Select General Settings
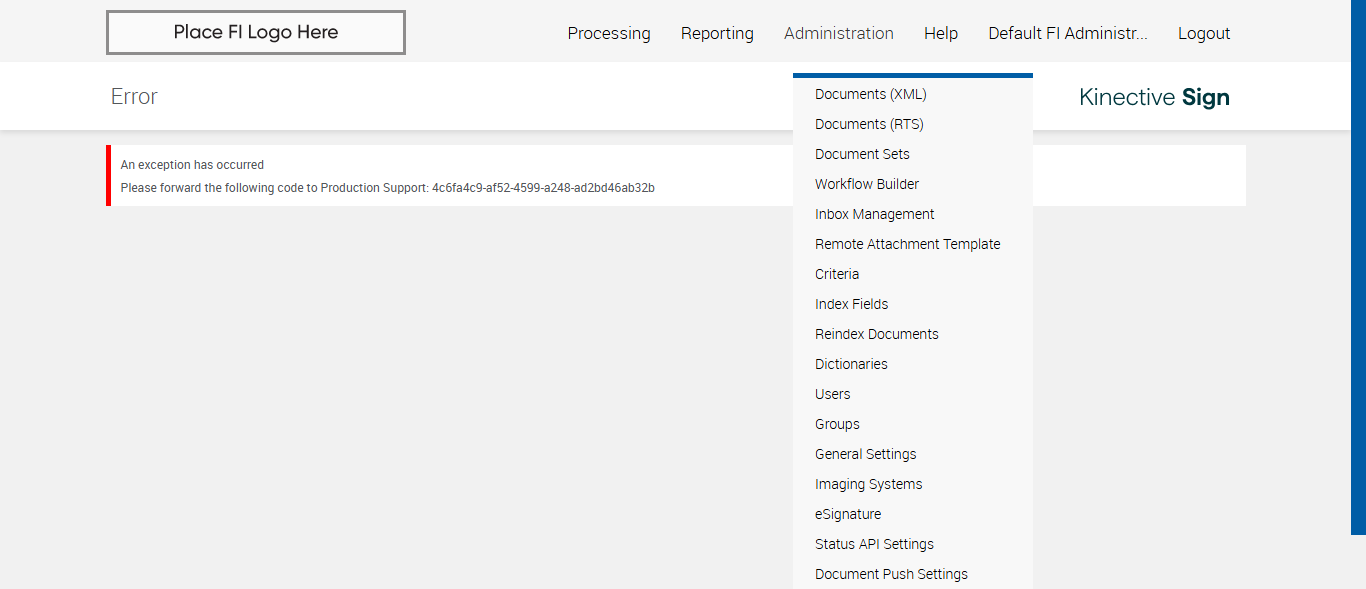Image resolution: width=1366 pixels, height=589 pixels. 865,454
